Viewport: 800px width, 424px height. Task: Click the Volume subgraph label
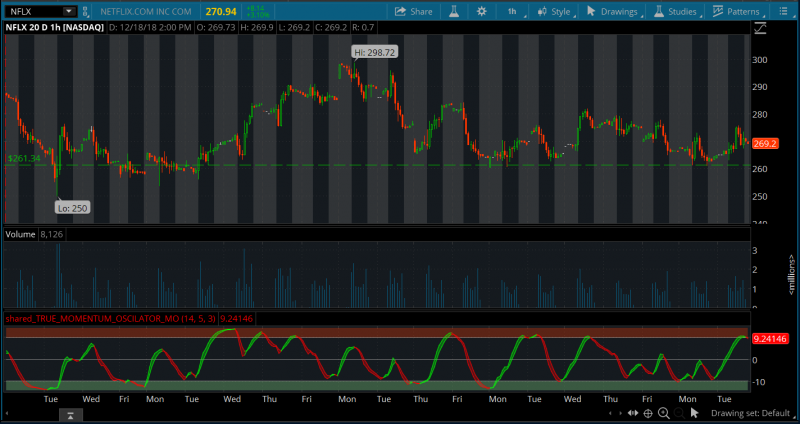pyautogui.click(x=20, y=234)
